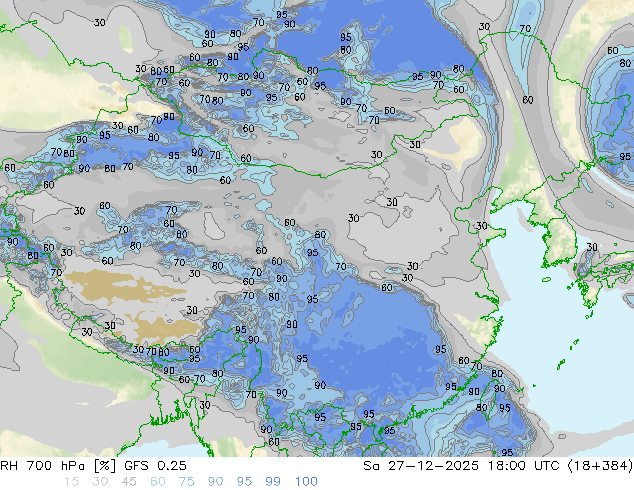Click legend value 90 in the bottom color scale
The height and width of the screenshot is (490, 634).
click(215, 482)
